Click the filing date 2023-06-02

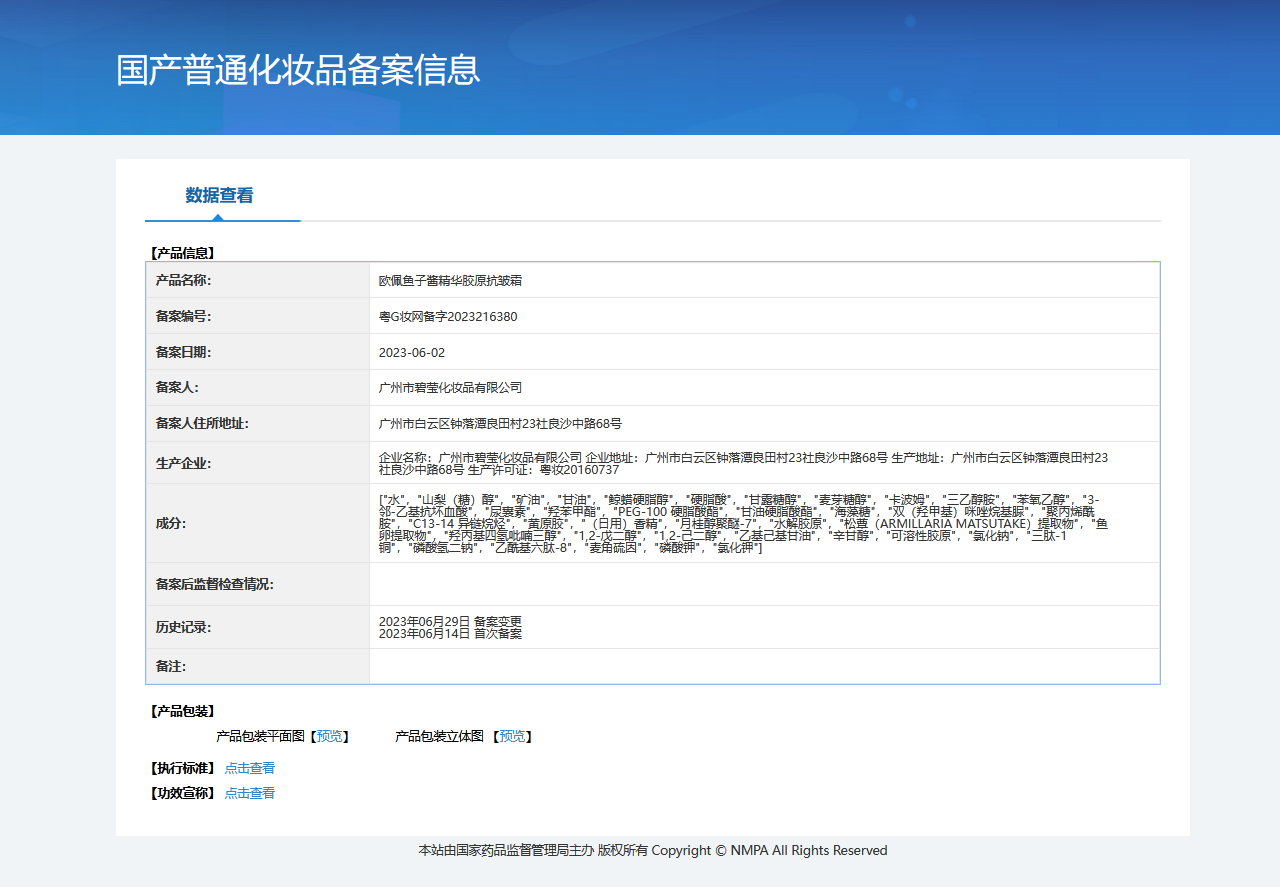(x=412, y=353)
